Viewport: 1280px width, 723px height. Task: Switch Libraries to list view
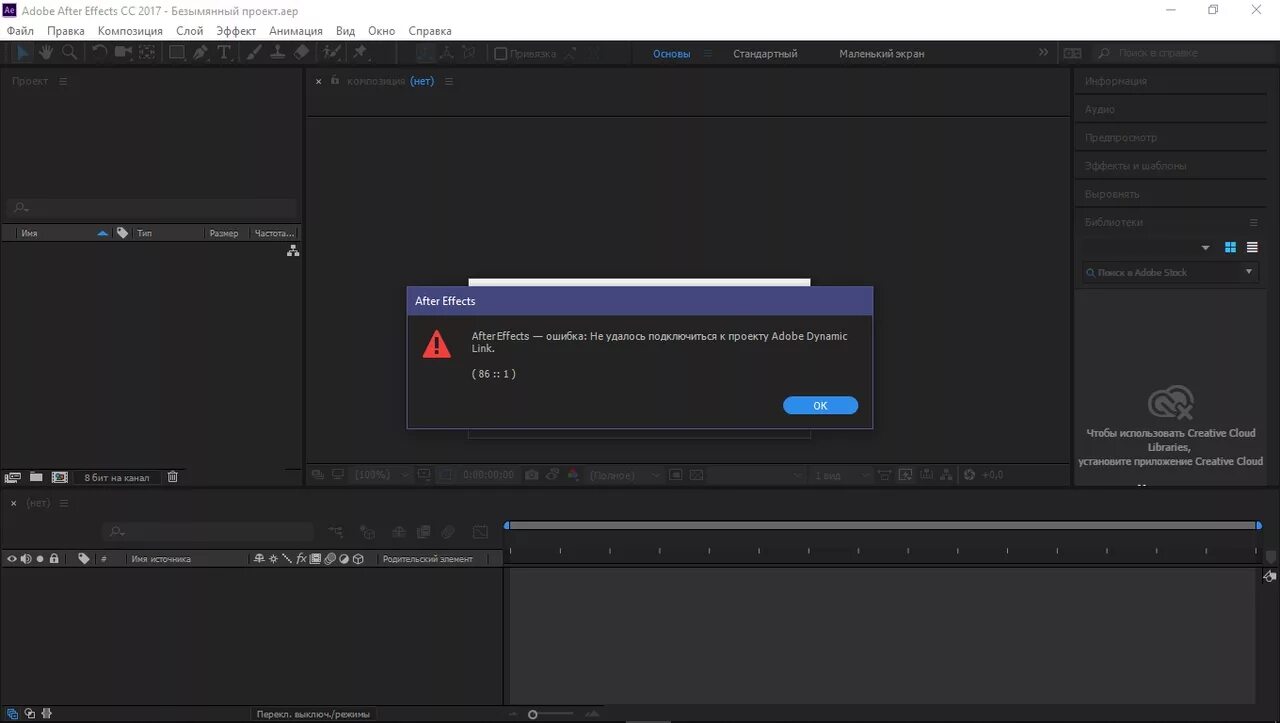(x=1252, y=247)
